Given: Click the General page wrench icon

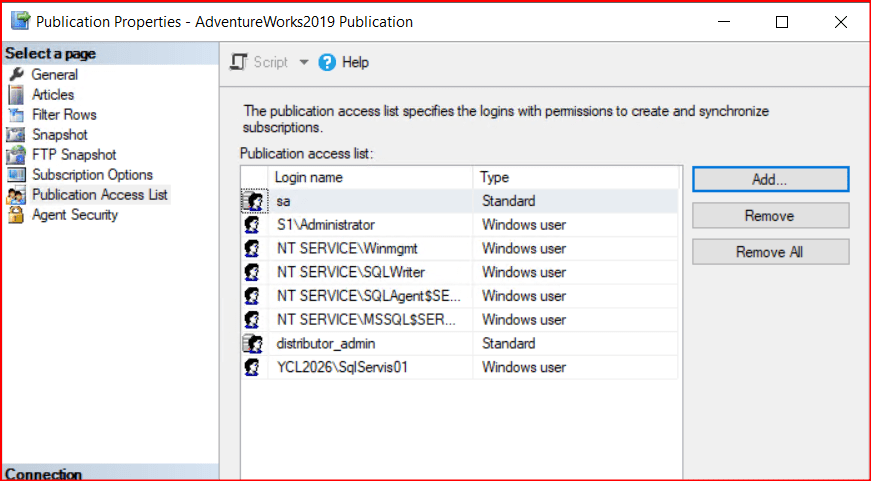Looking at the screenshot, I should pyautogui.click(x=15, y=75).
